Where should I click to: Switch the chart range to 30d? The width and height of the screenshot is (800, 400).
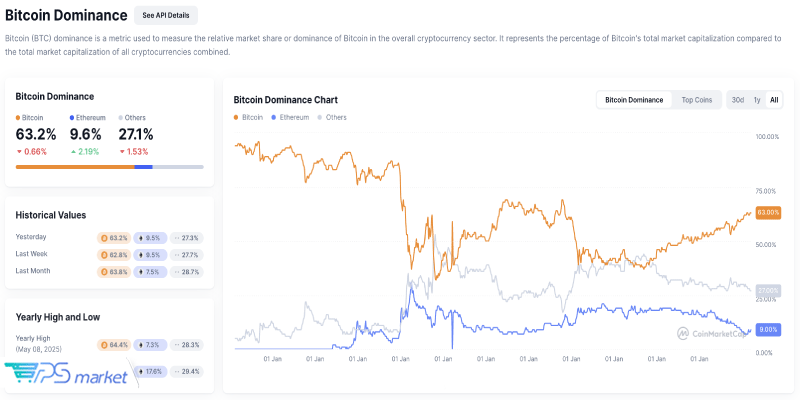tap(737, 100)
